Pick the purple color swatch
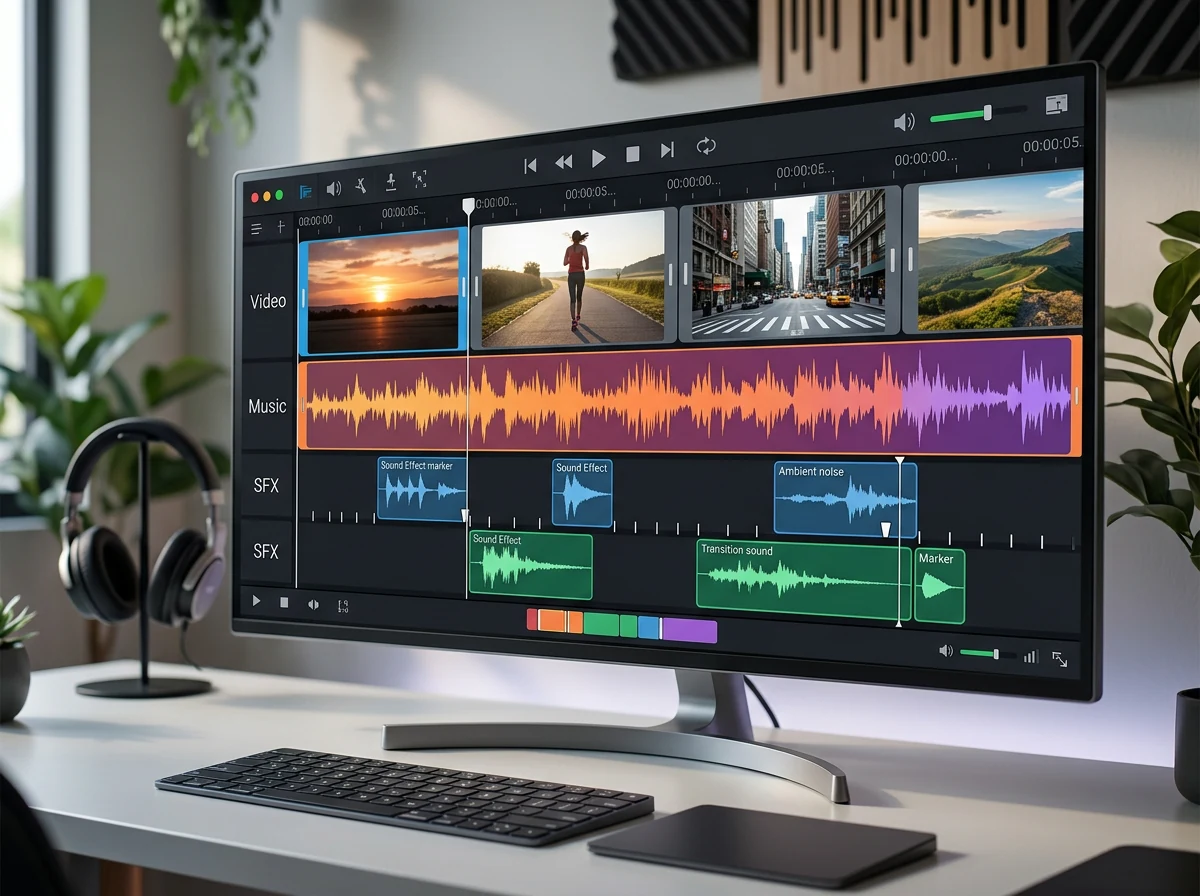 click(690, 630)
